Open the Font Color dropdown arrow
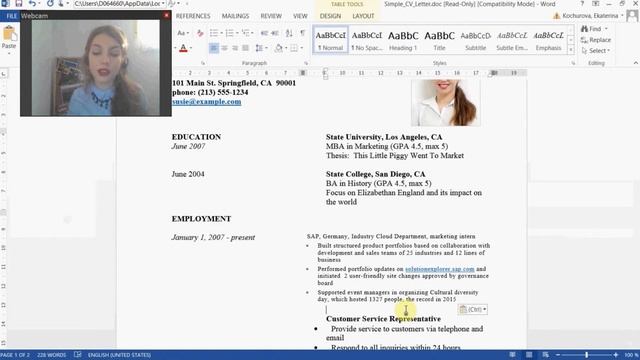Image resolution: width=640 pixels, height=360 pixels. [x=191, y=48]
